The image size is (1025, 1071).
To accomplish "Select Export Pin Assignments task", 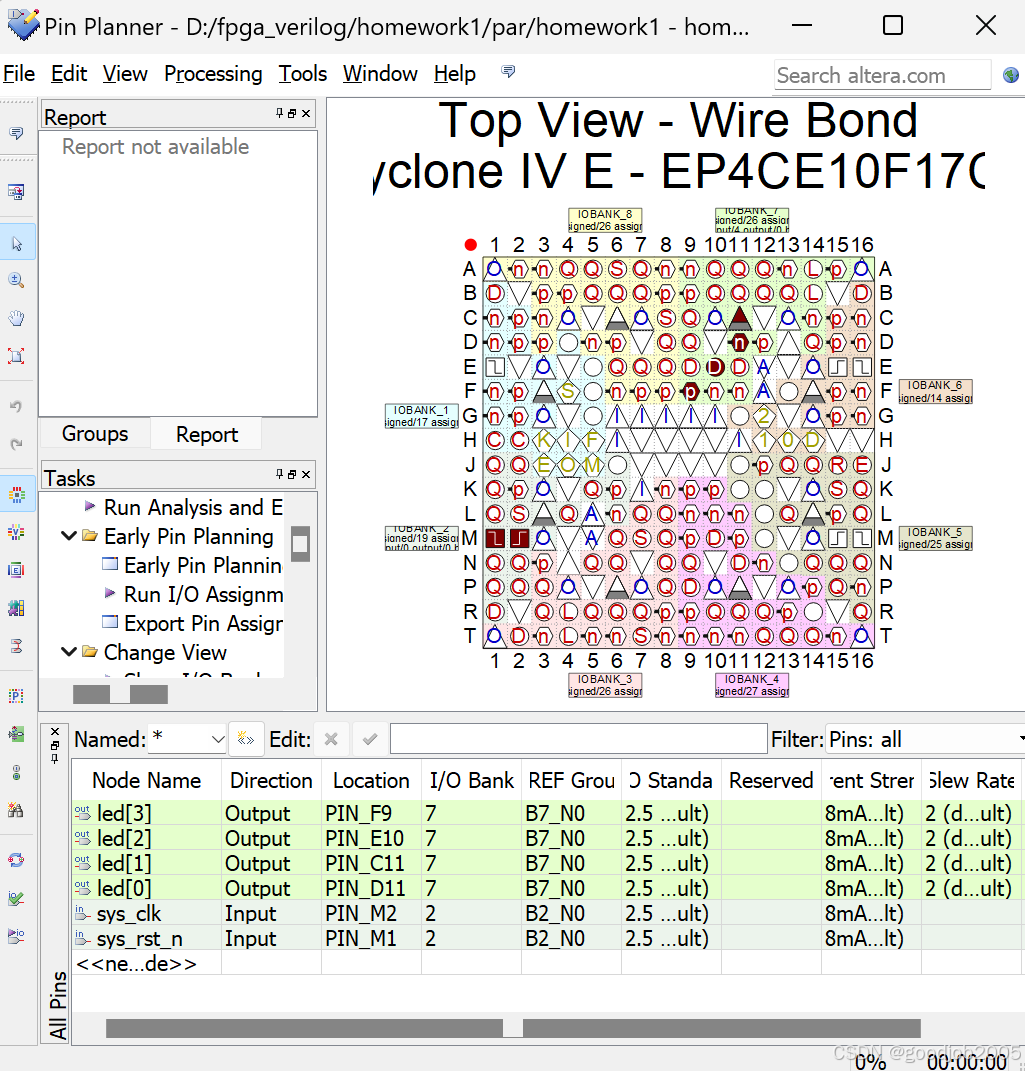I will click(x=203, y=624).
